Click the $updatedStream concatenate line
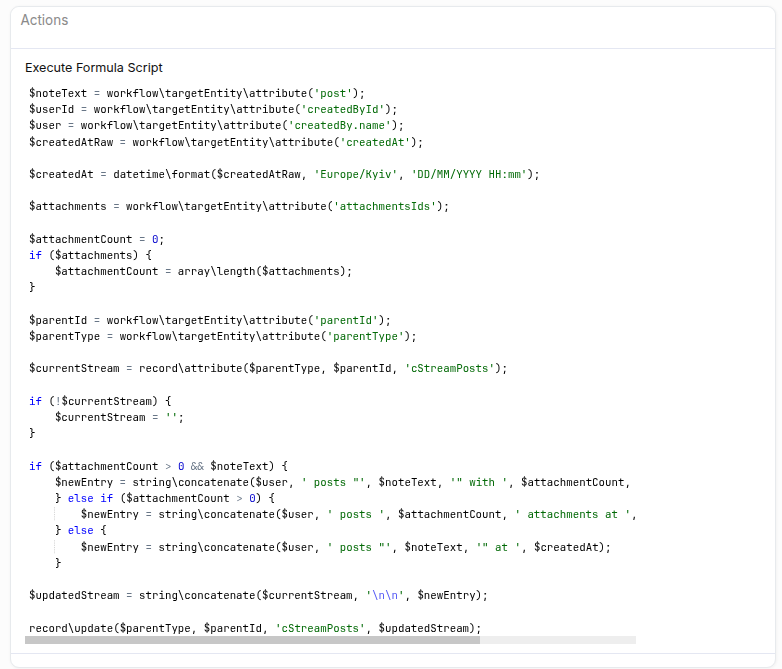 pos(258,595)
